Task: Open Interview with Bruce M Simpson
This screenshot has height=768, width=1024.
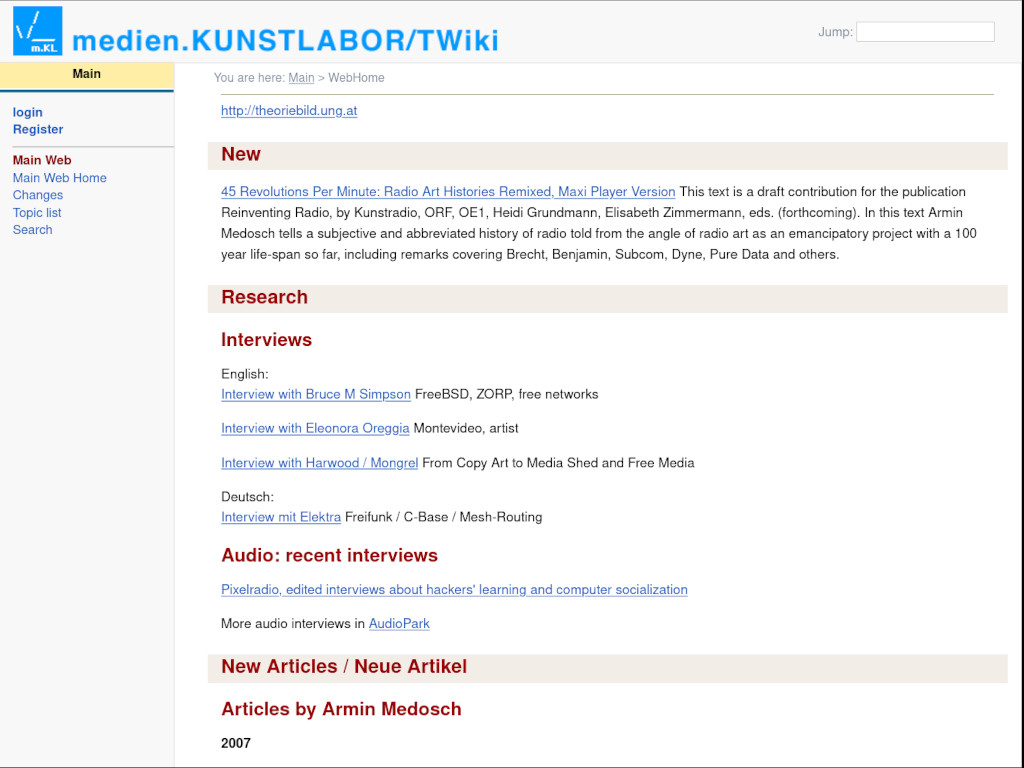Action: point(316,394)
